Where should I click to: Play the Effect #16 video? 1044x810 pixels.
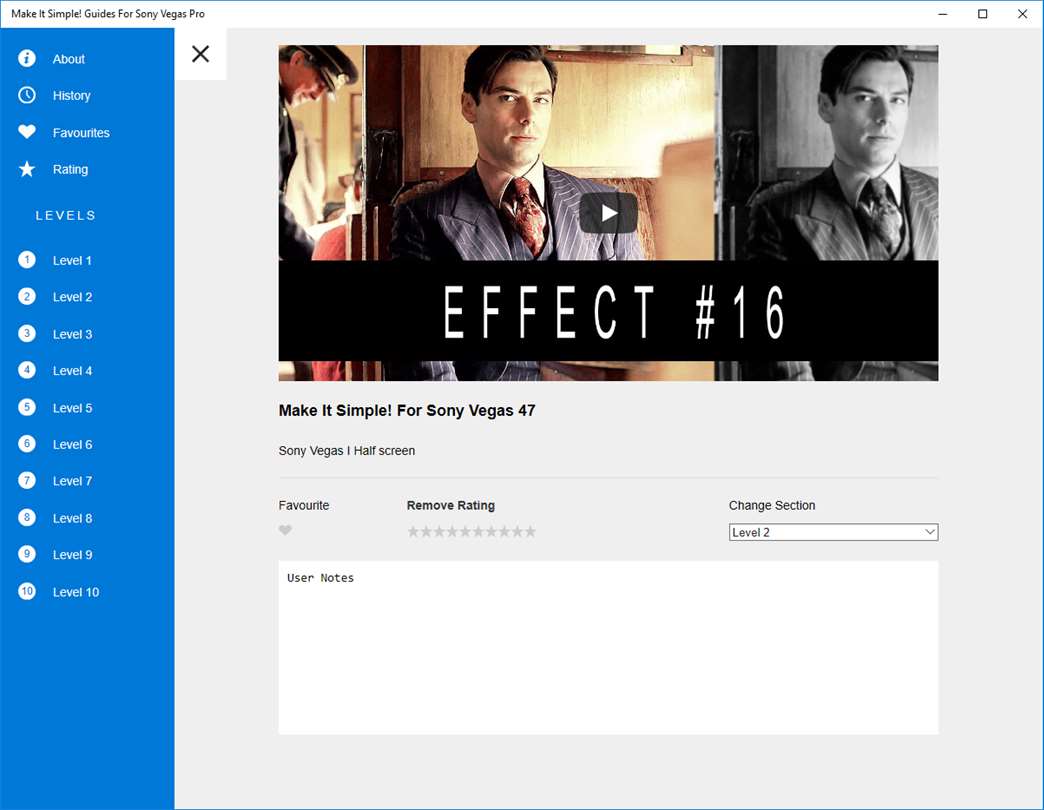click(x=608, y=213)
